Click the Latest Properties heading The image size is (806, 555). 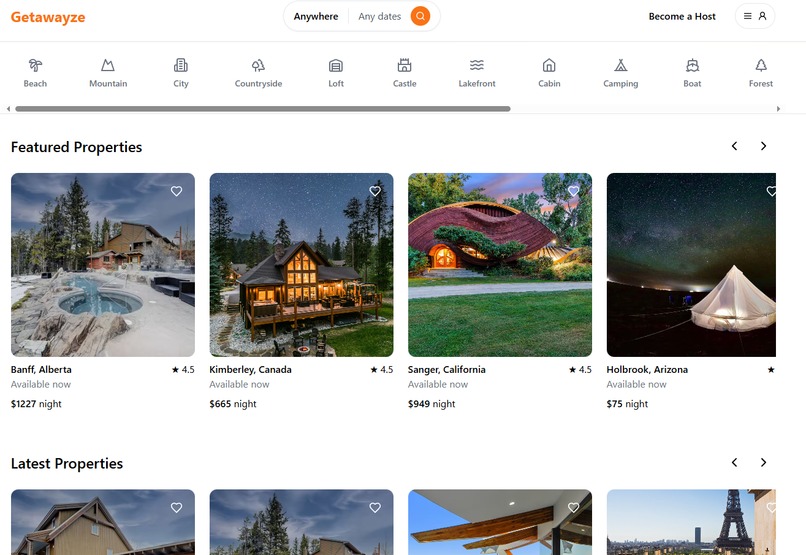67,464
